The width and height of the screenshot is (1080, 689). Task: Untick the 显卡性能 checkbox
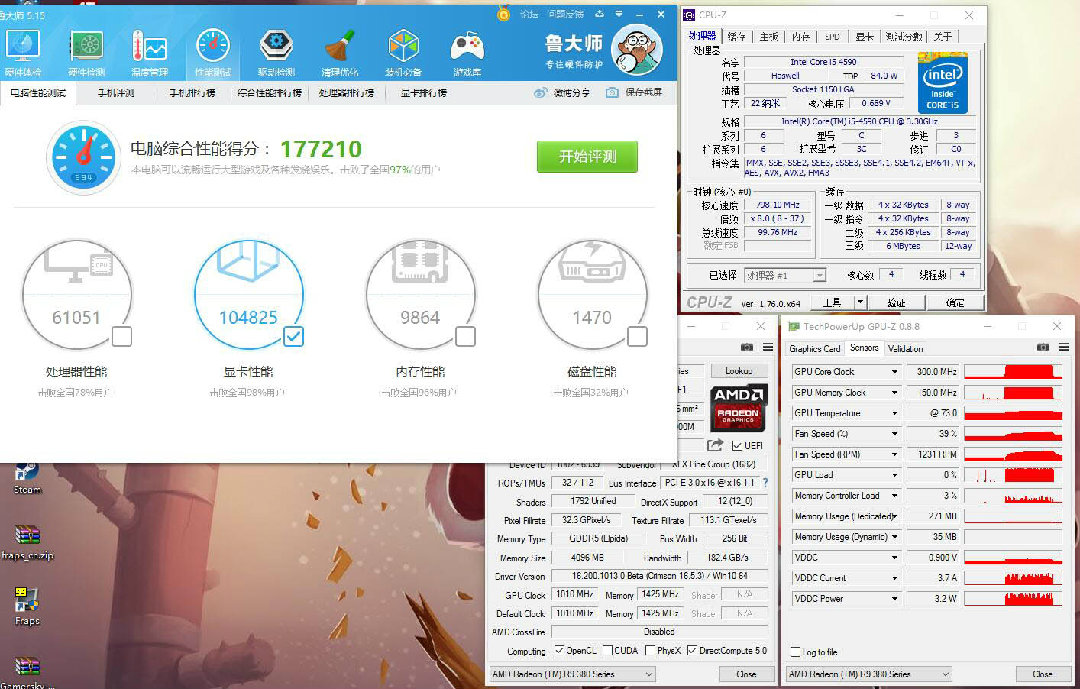coord(293,336)
